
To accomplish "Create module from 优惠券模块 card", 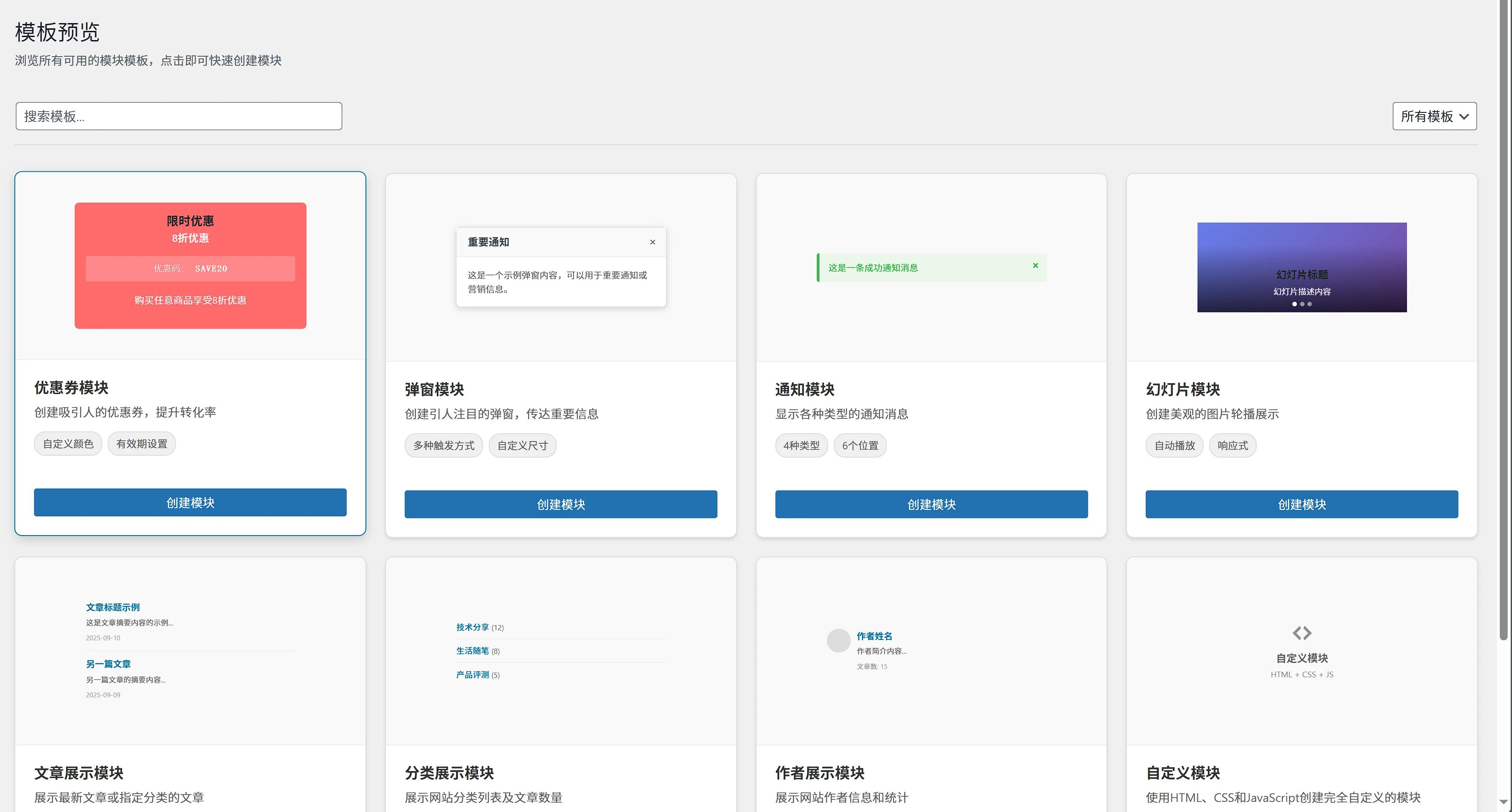I will [190, 503].
